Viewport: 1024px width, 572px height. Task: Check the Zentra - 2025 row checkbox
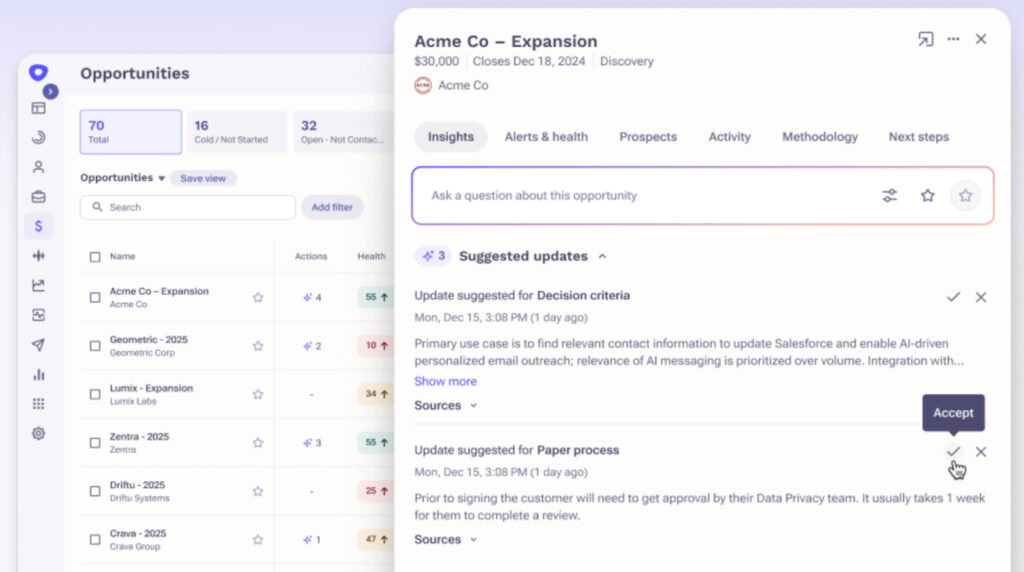95,443
